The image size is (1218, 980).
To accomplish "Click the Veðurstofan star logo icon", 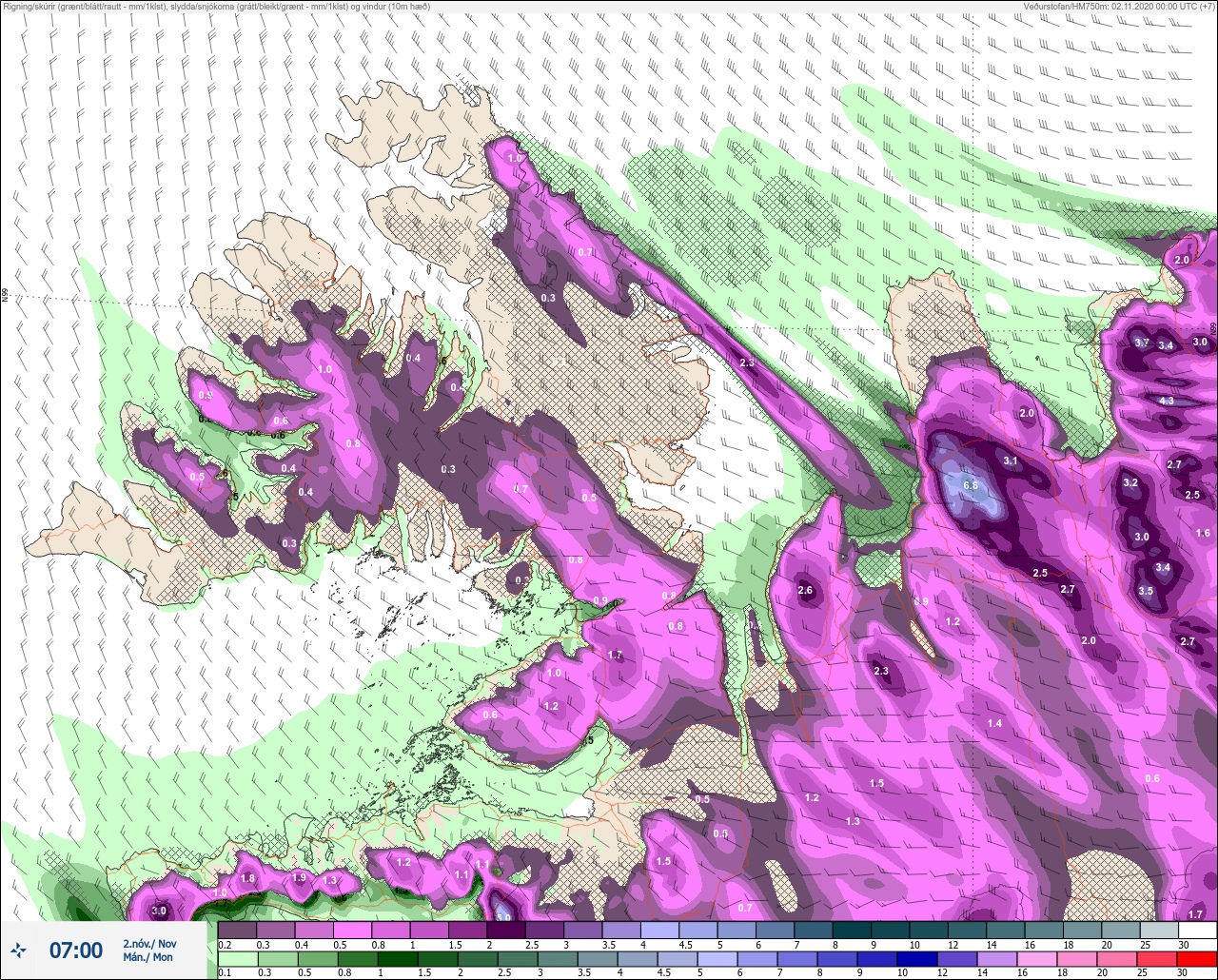I will (19, 950).
